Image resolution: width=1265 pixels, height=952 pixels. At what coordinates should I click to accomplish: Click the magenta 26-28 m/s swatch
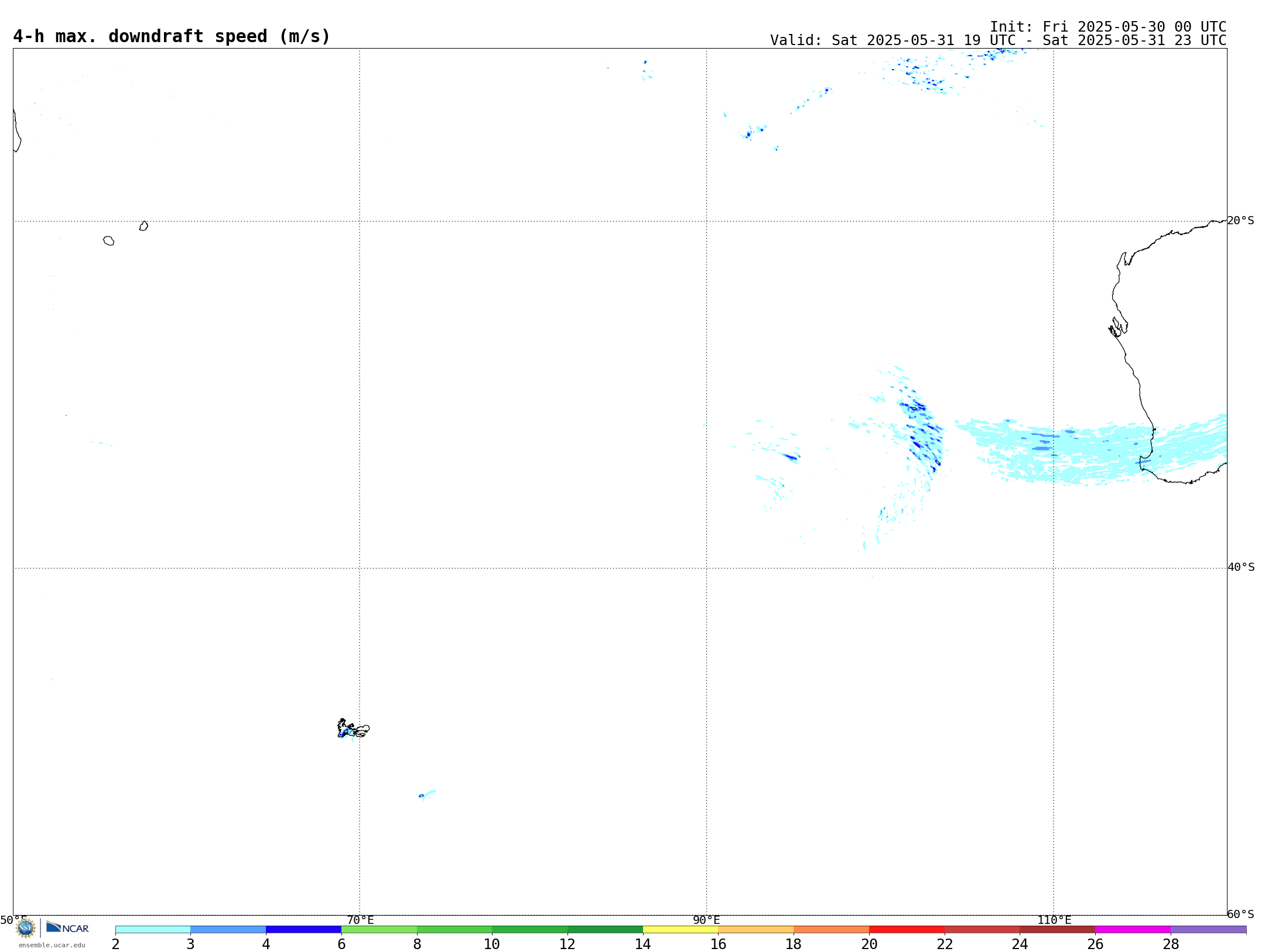[1133, 930]
